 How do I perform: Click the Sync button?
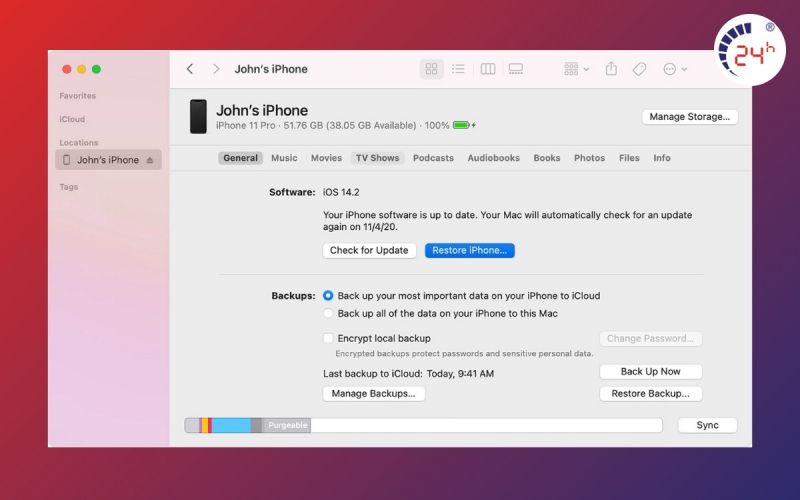coord(707,426)
